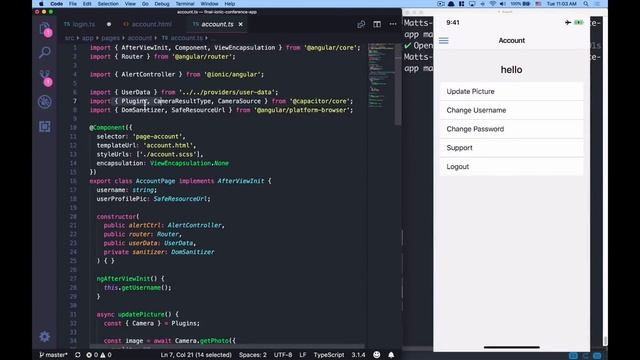
Task: Open errors and warnings count in status bar
Action: (99, 355)
